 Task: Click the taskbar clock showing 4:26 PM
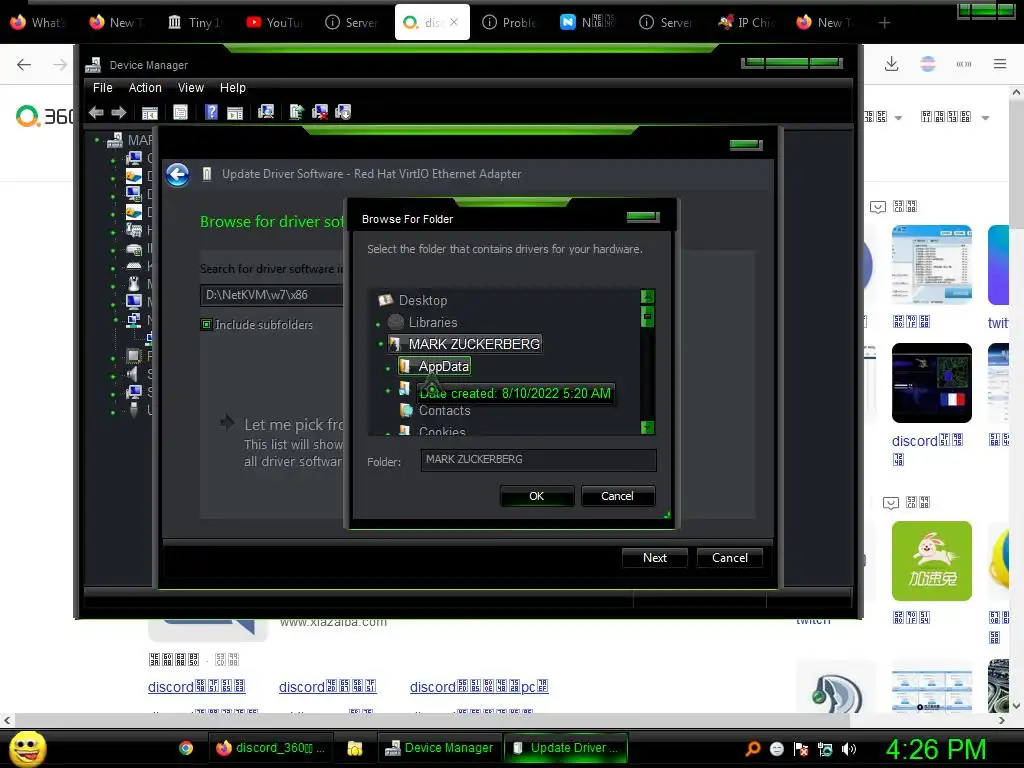(x=936, y=749)
